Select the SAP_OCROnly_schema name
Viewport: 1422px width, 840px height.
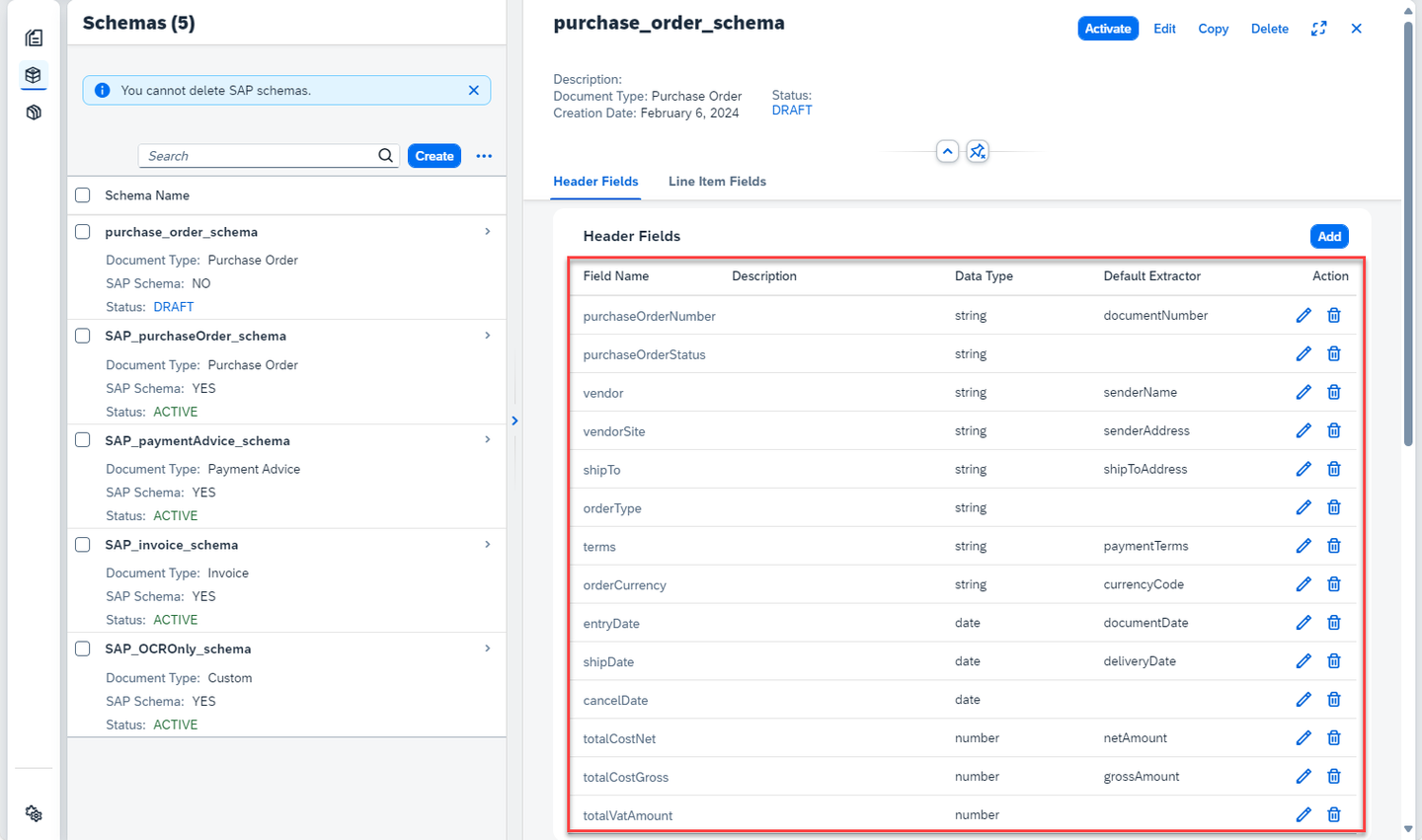(x=178, y=649)
